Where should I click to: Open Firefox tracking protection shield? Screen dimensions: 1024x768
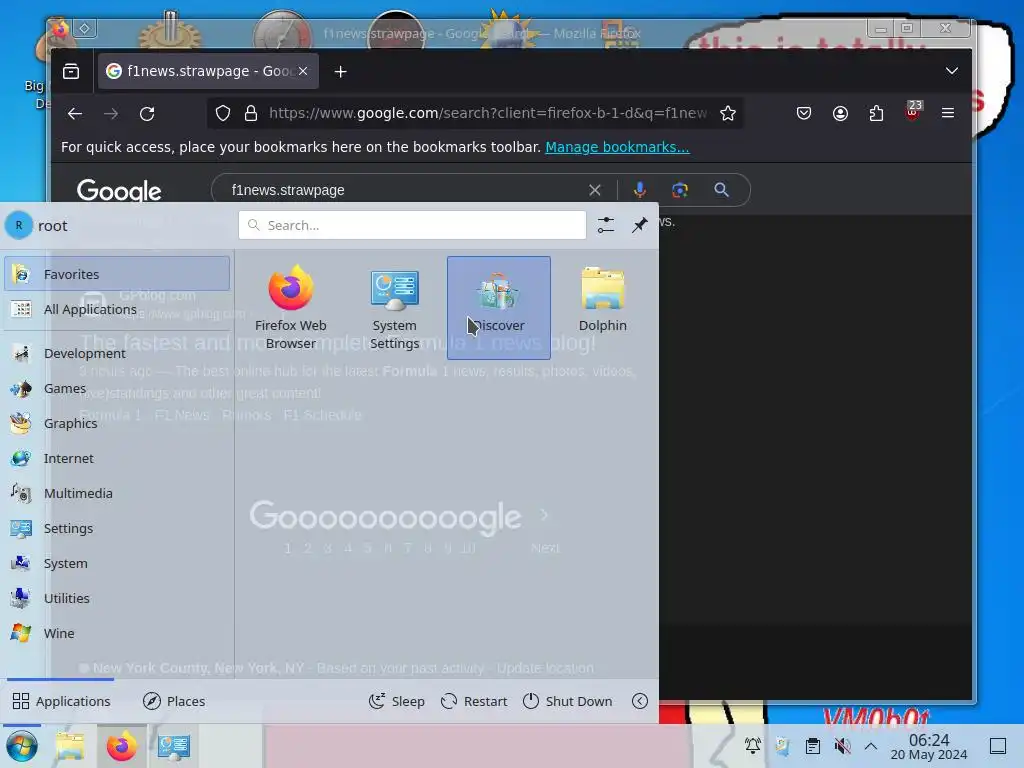click(223, 114)
